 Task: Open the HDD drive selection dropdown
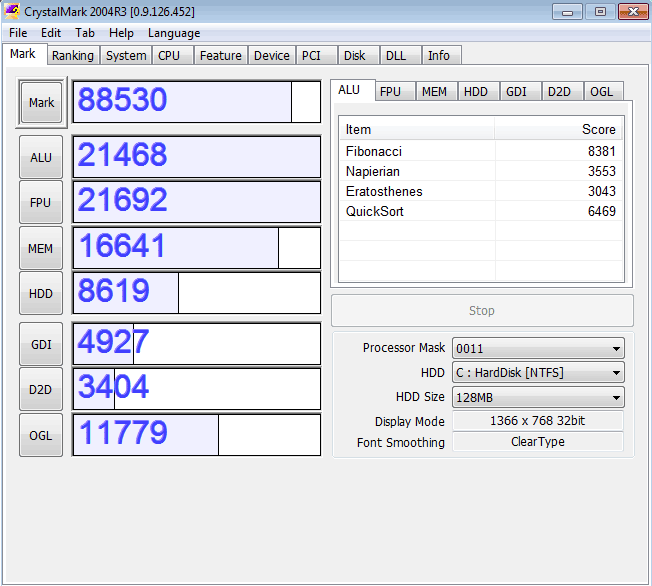pos(538,373)
